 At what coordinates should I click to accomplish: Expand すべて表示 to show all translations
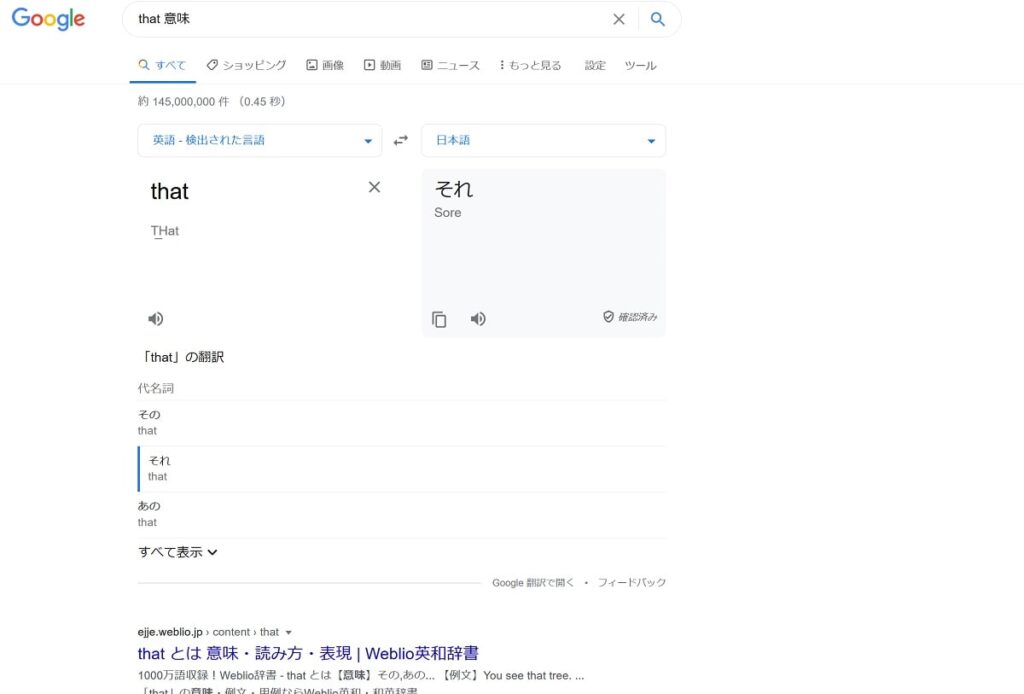pos(178,552)
